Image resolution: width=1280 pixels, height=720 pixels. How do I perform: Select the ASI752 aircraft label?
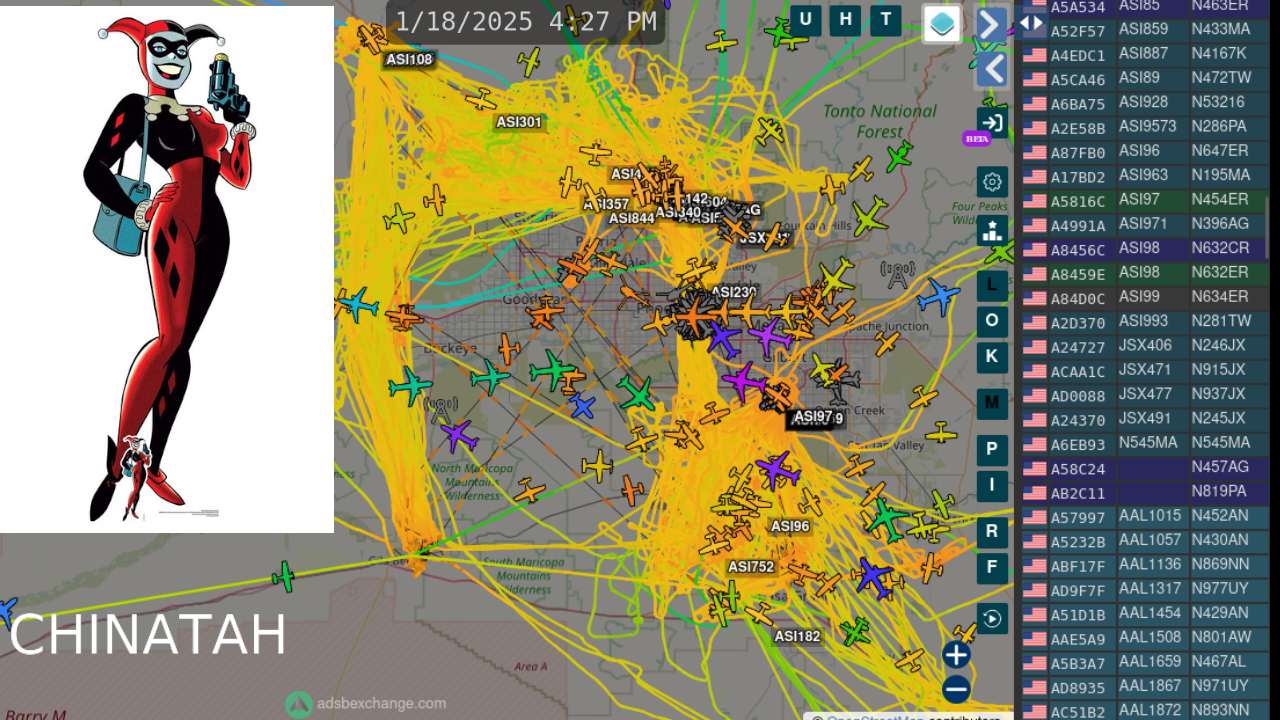[751, 567]
